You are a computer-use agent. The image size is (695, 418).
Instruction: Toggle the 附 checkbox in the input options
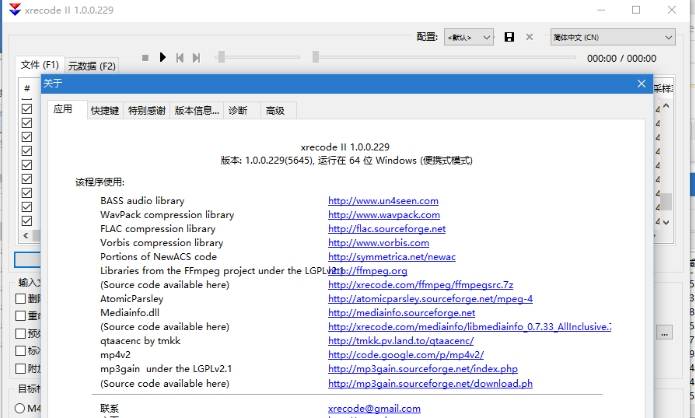20,368
